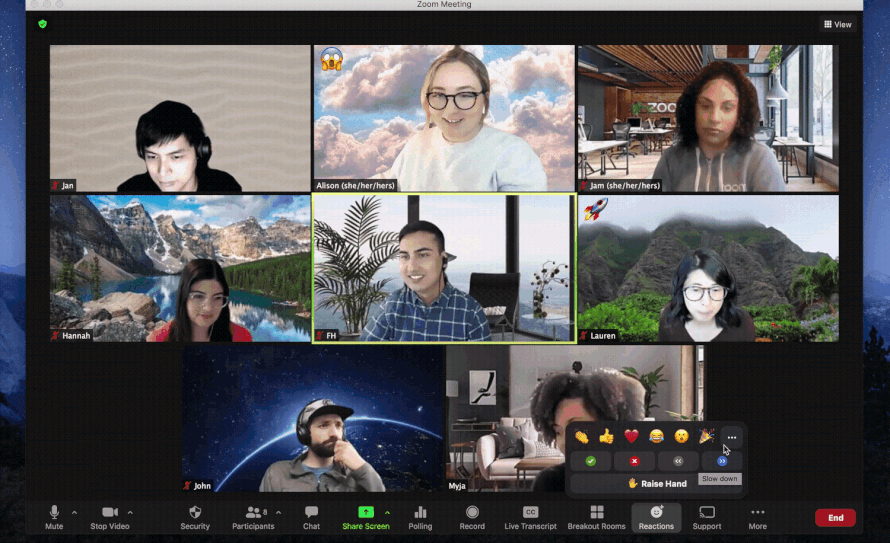Image resolution: width=890 pixels, height=543 pixels.
Task: Start Record
Action: click(x=472, y=517)
